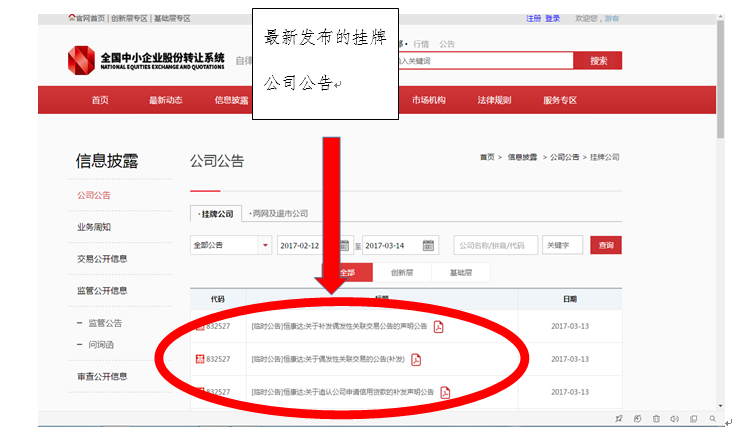Image resolution: width=737 pixels, height=430 pixels.
Task: Select the 创新层 filter
Action: 402,272
